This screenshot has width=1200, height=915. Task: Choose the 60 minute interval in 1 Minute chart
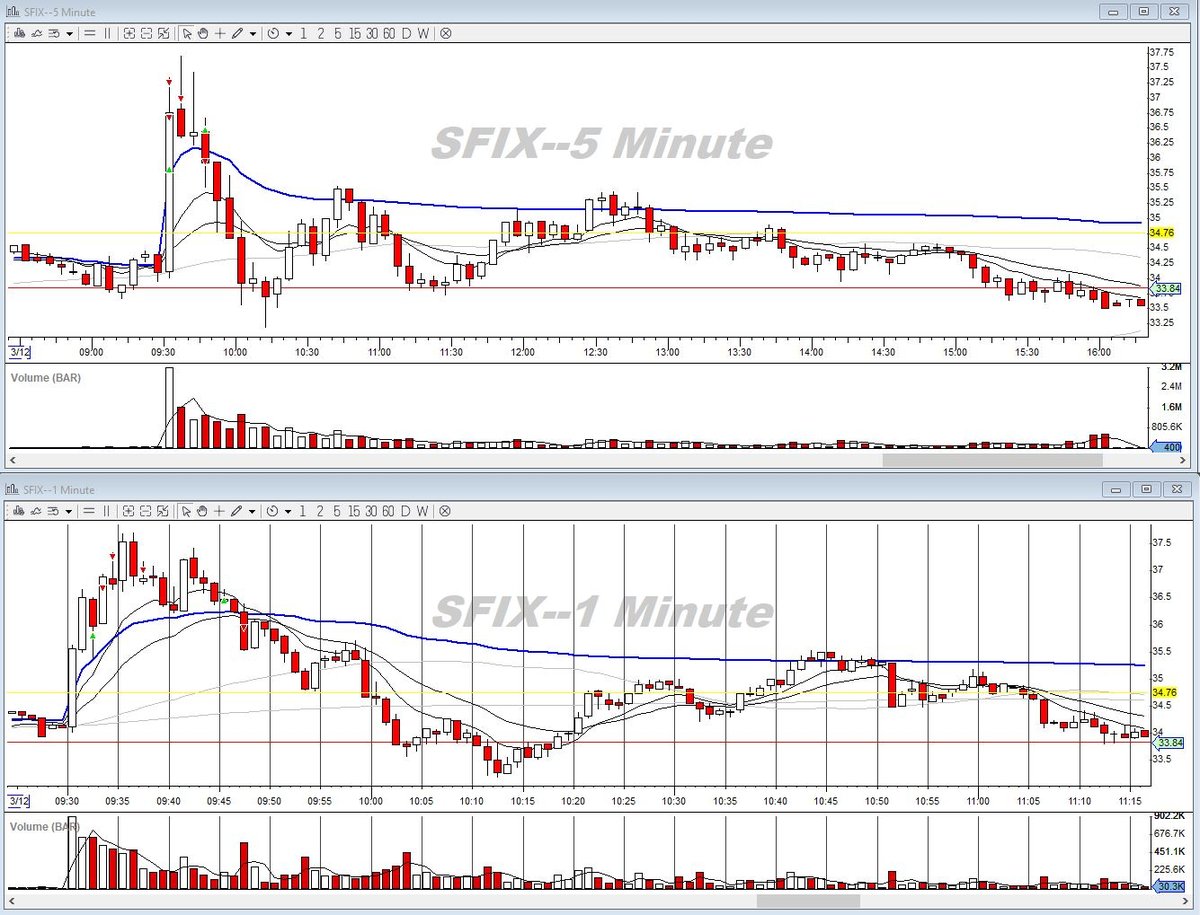[389, 511]
